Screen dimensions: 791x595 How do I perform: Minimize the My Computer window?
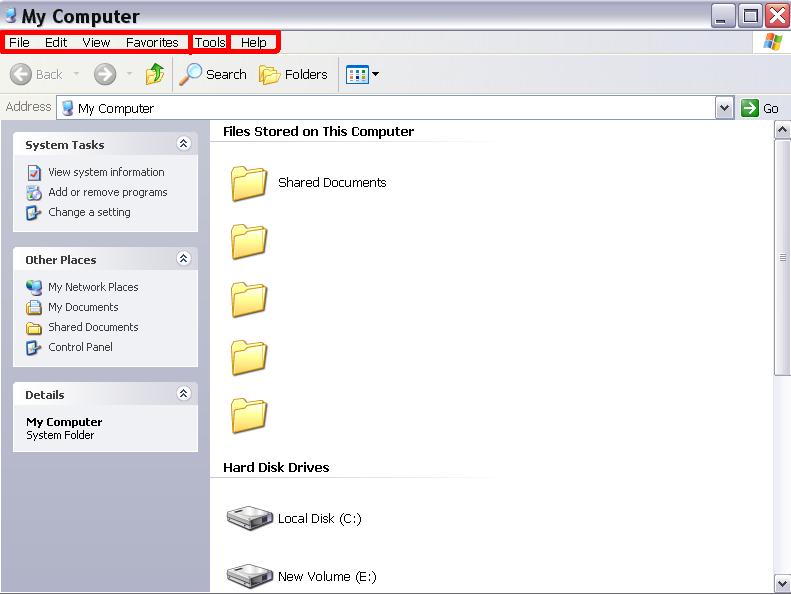click(722, 16)
